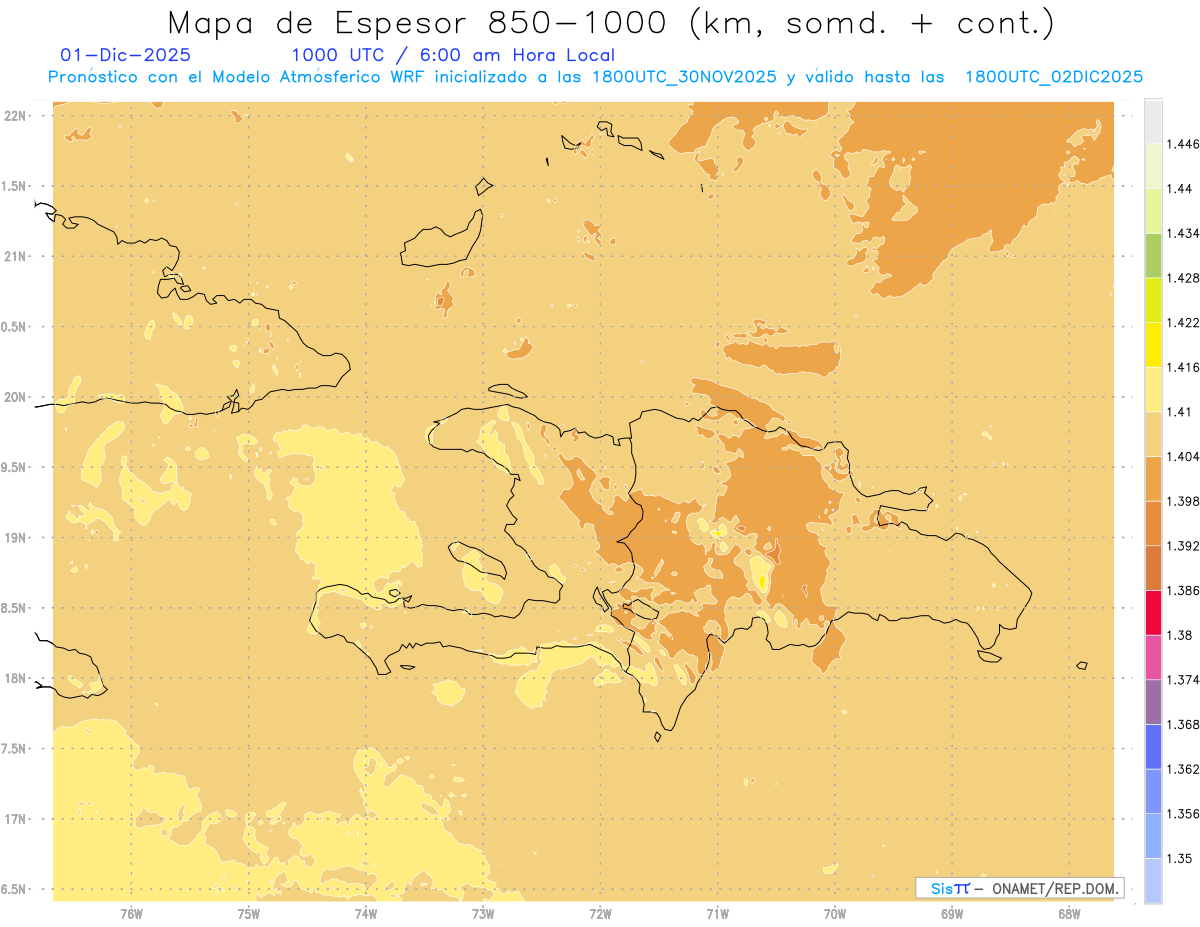This screenshot has height=927, width=1200.
Task: Click the color bar value '1.446'
Action: click(1182, 144)
